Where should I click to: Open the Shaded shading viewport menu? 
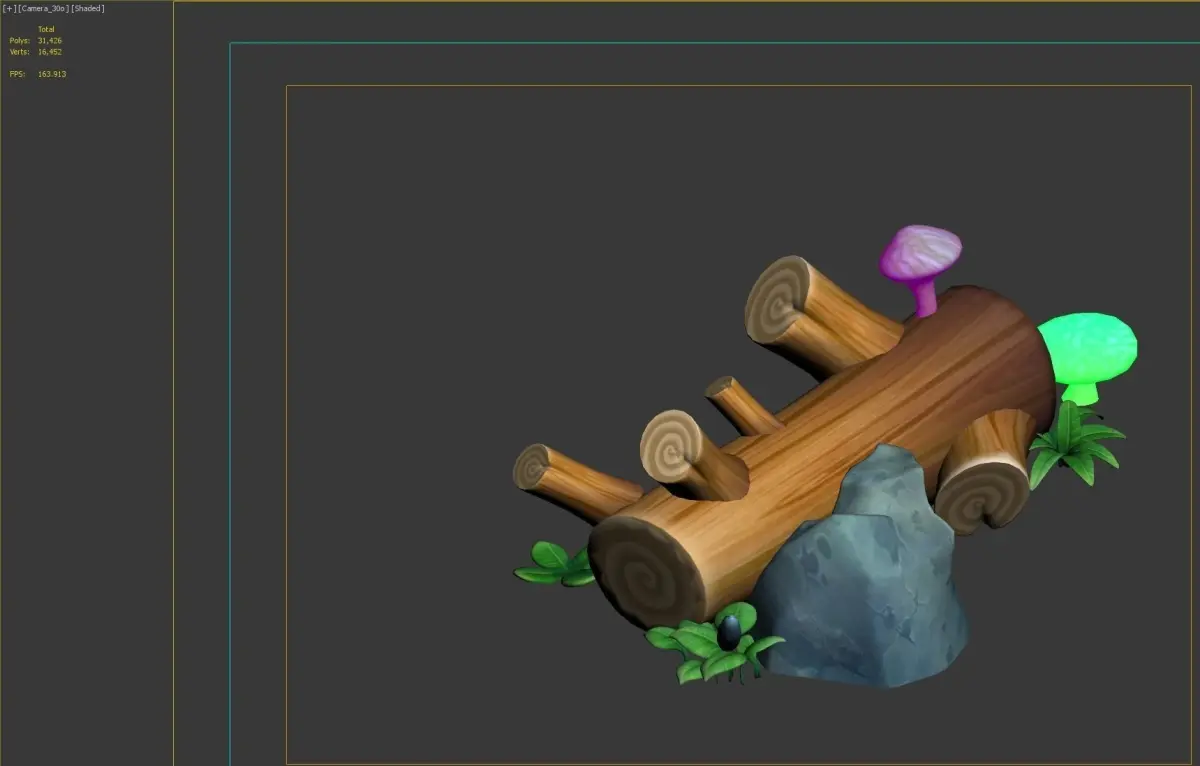coord(87,8)
